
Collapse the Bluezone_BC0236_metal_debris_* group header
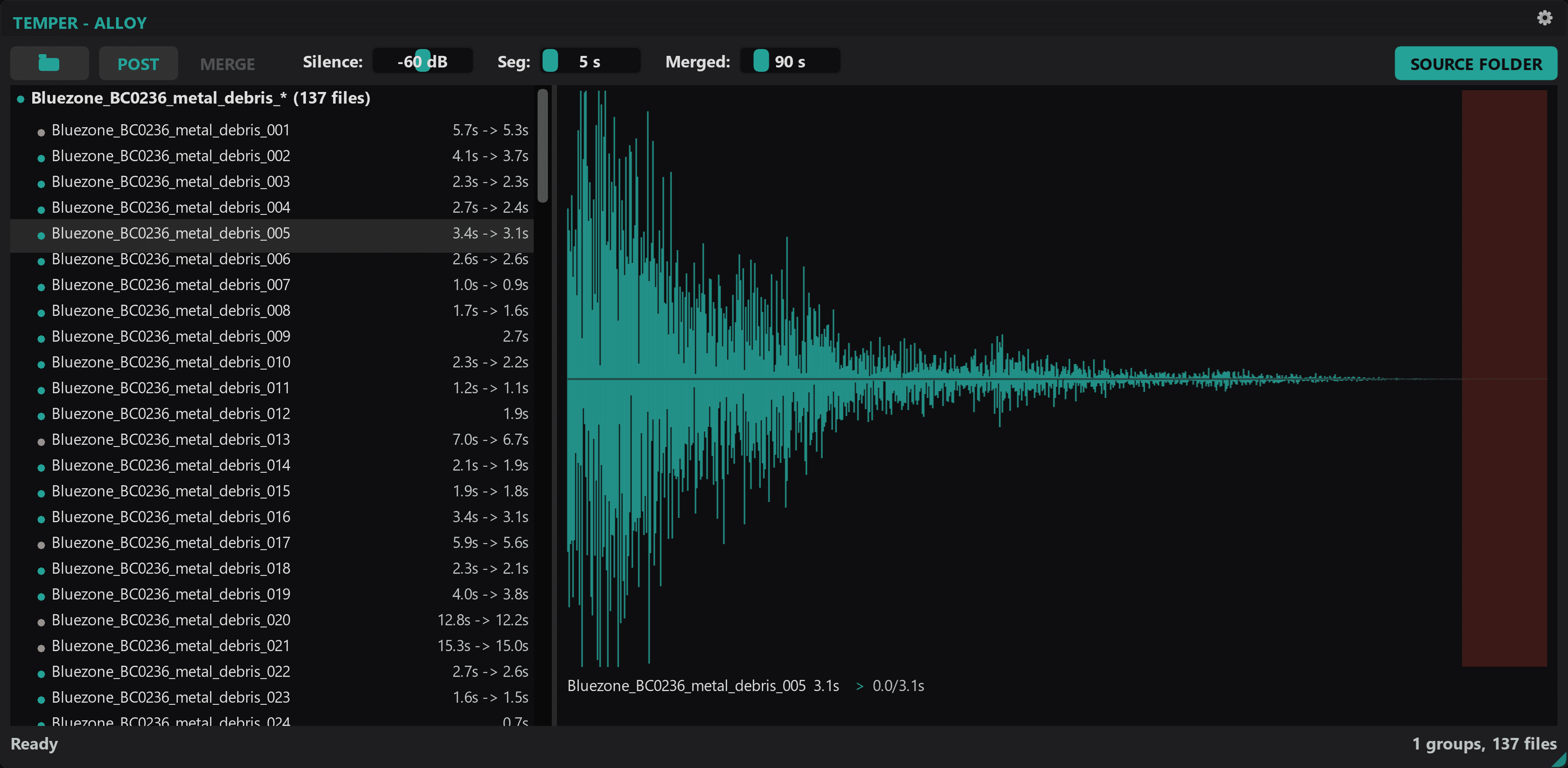pyautogui.click(x=200, y=98)
